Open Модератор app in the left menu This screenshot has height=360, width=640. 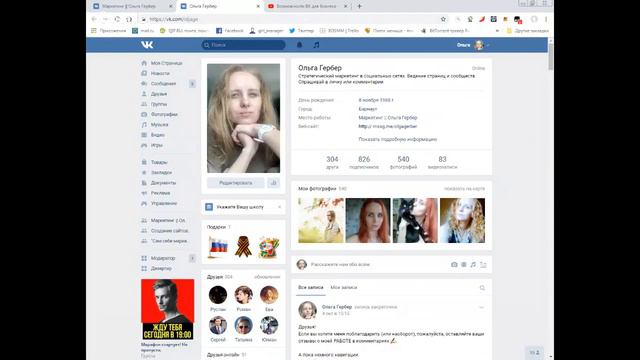click(163, 258)
